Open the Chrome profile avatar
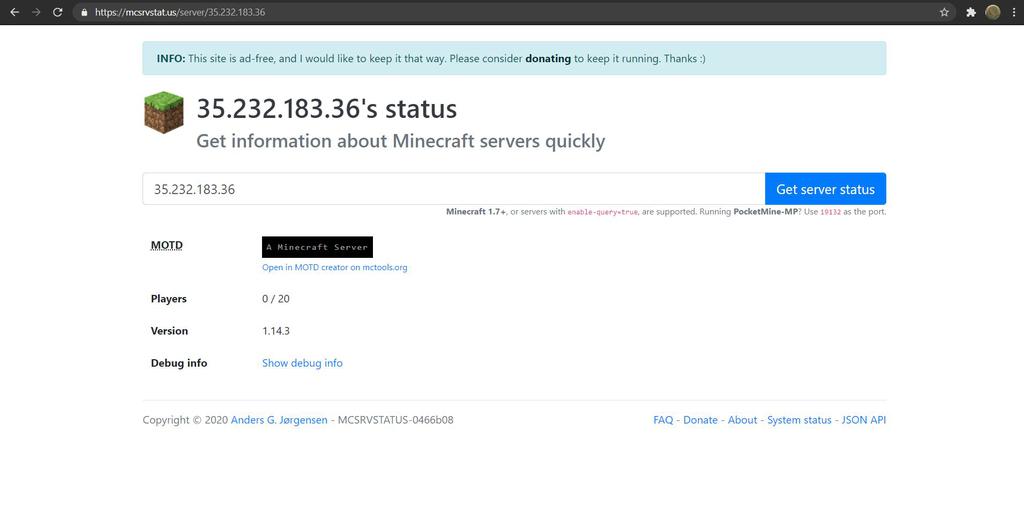 pyautogui.click(x=993, y=12)
